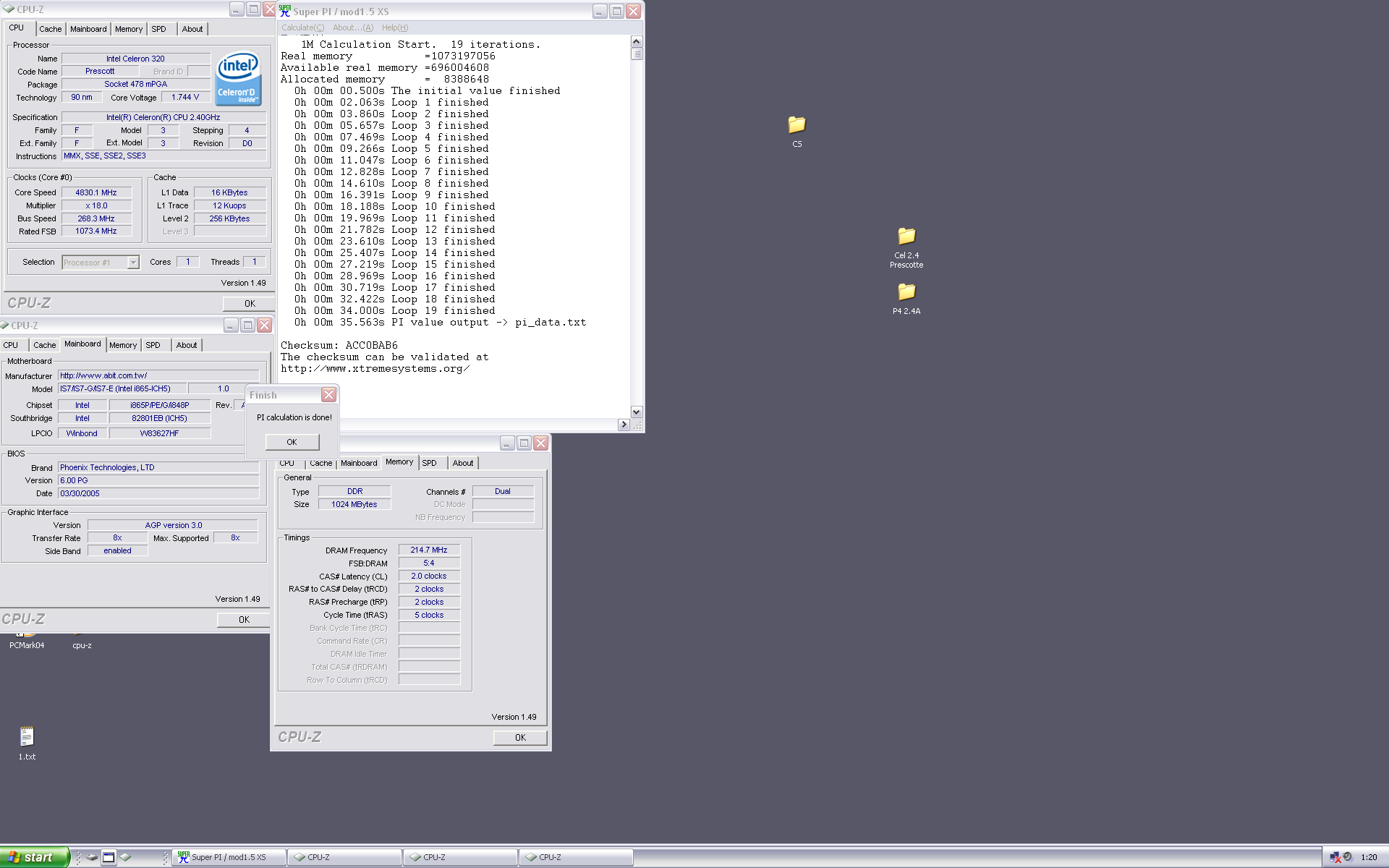
Task: Click the Super PI scroll down arrow
Action: point(637,412)
